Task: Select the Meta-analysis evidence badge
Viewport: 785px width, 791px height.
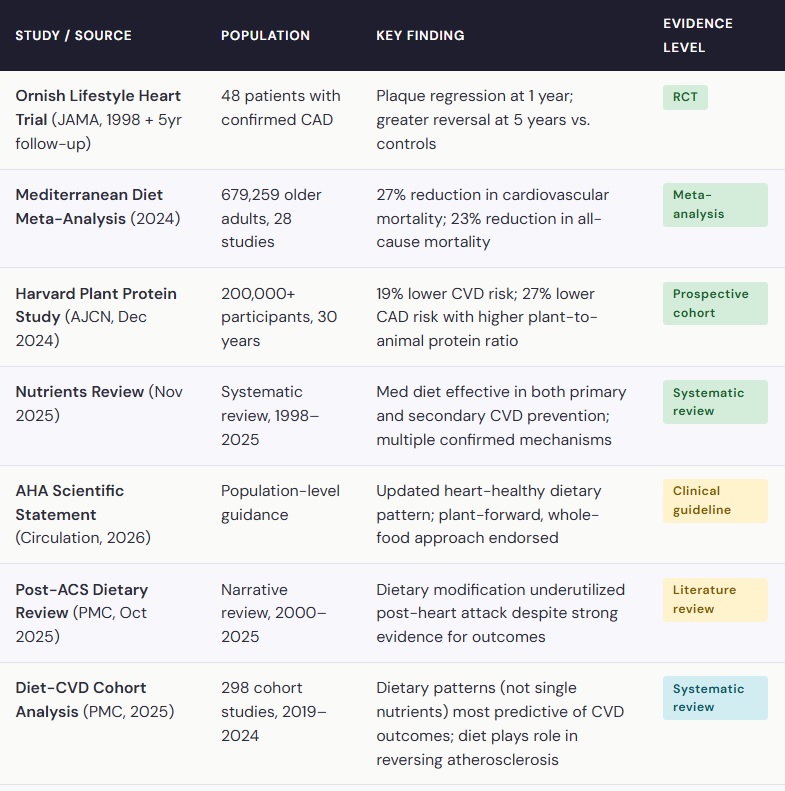Action: [x=715, y=205]
